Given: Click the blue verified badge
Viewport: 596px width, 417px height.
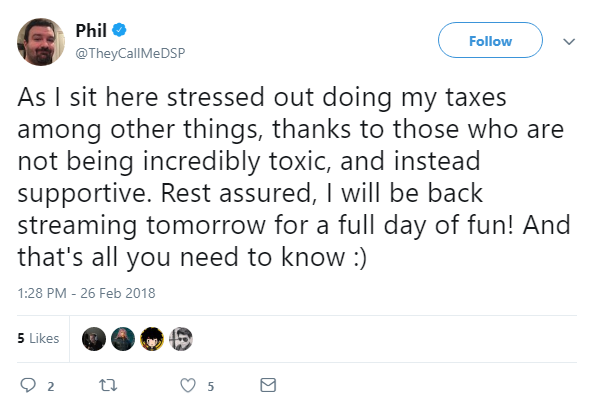Looking at the screenshot, I should click(119, 30).
